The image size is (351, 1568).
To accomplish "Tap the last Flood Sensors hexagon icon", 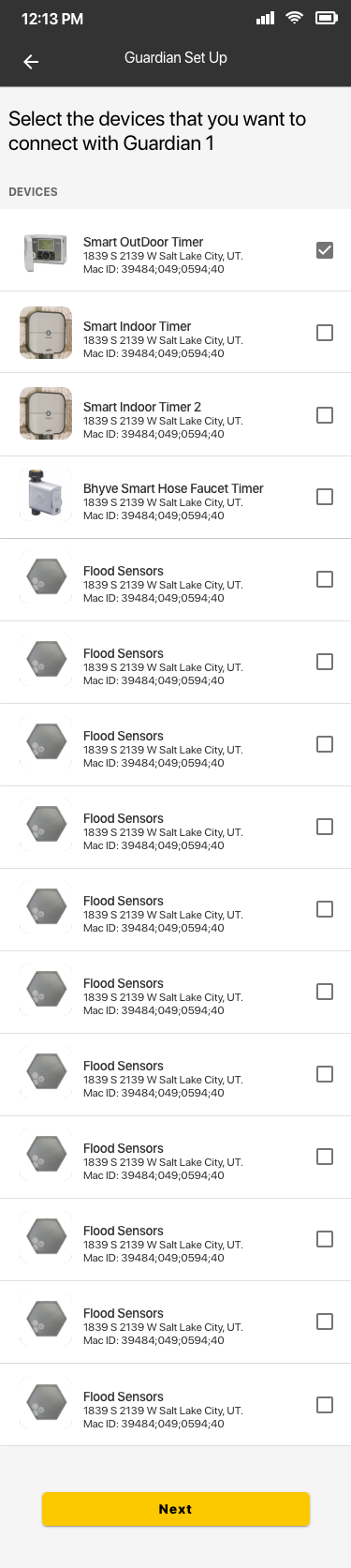I will [46, 1403].
